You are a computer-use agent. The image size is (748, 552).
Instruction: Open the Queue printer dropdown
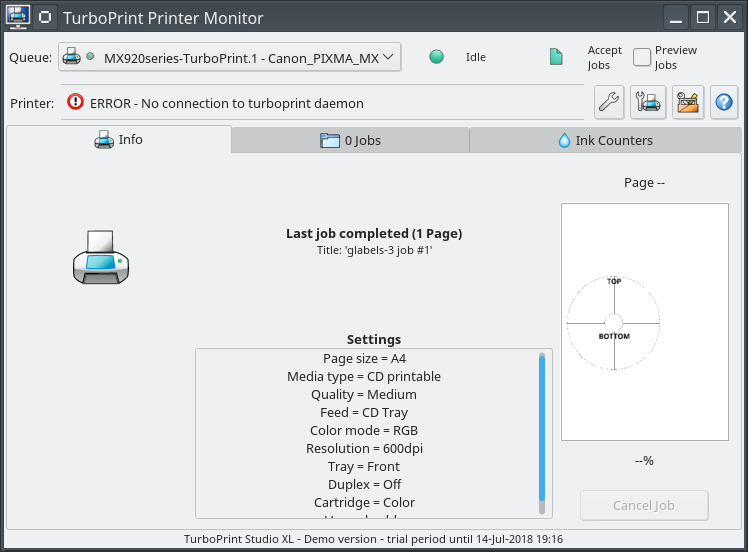pos(229,58)
